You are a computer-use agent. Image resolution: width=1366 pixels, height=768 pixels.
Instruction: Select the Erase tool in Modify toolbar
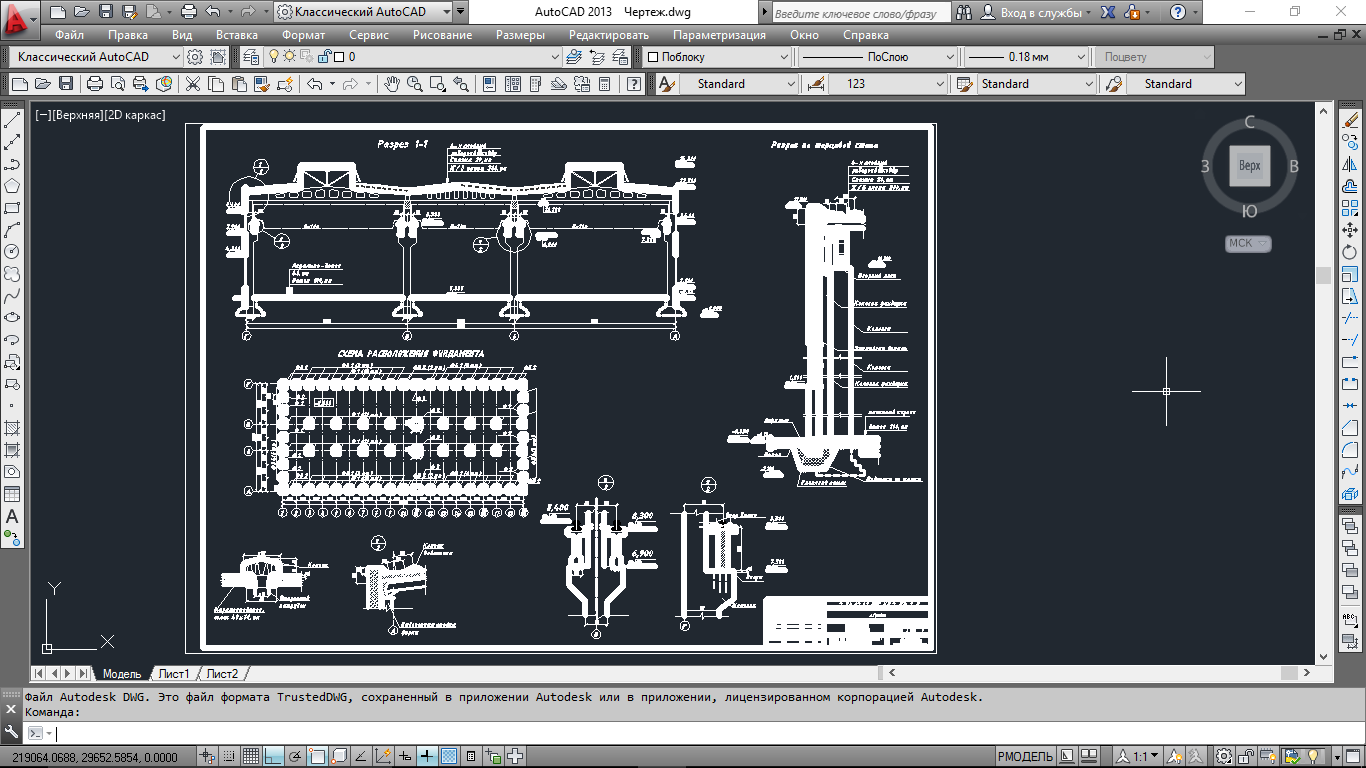[x=1351, y=120]
